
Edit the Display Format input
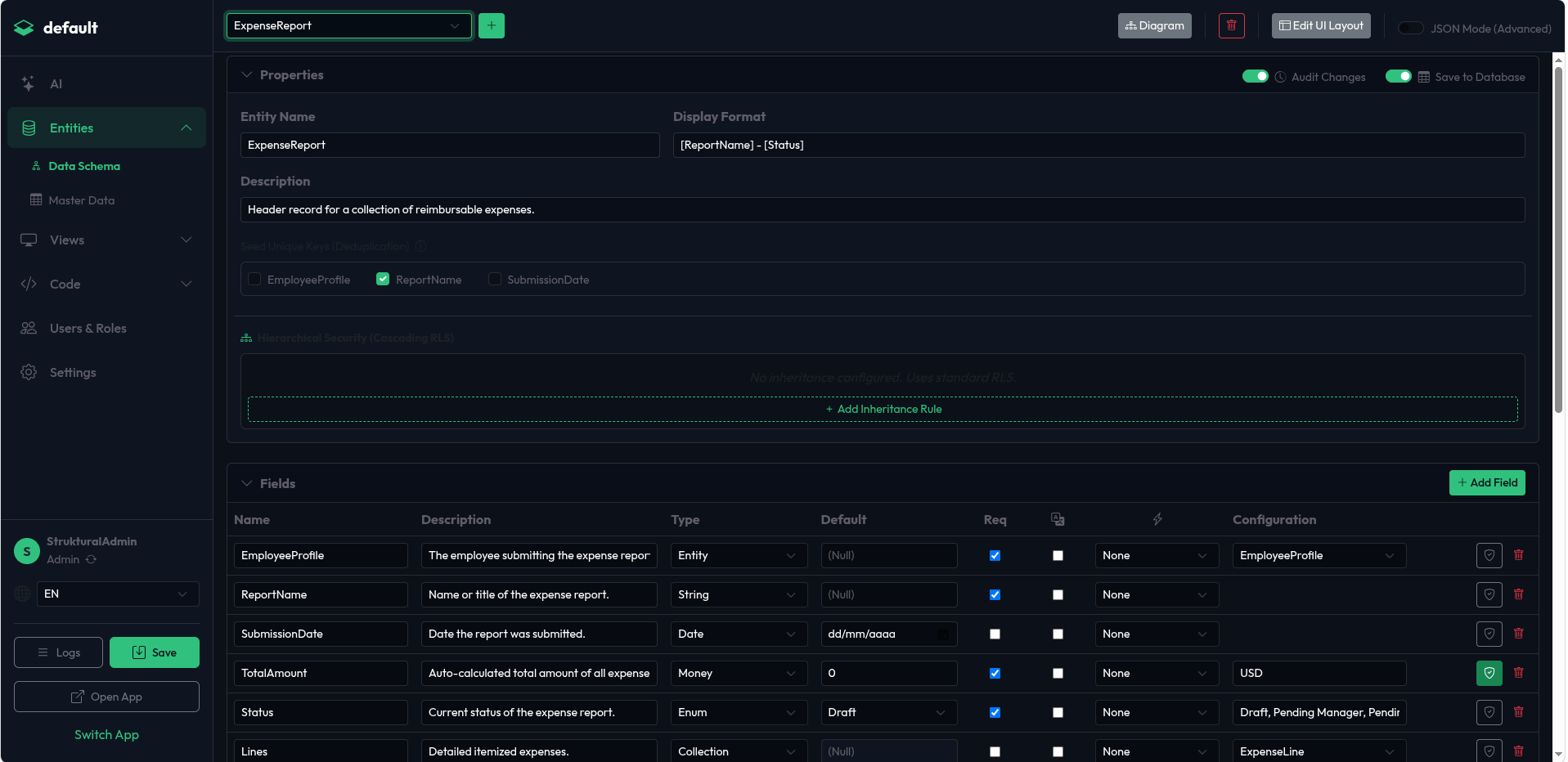1098,145
